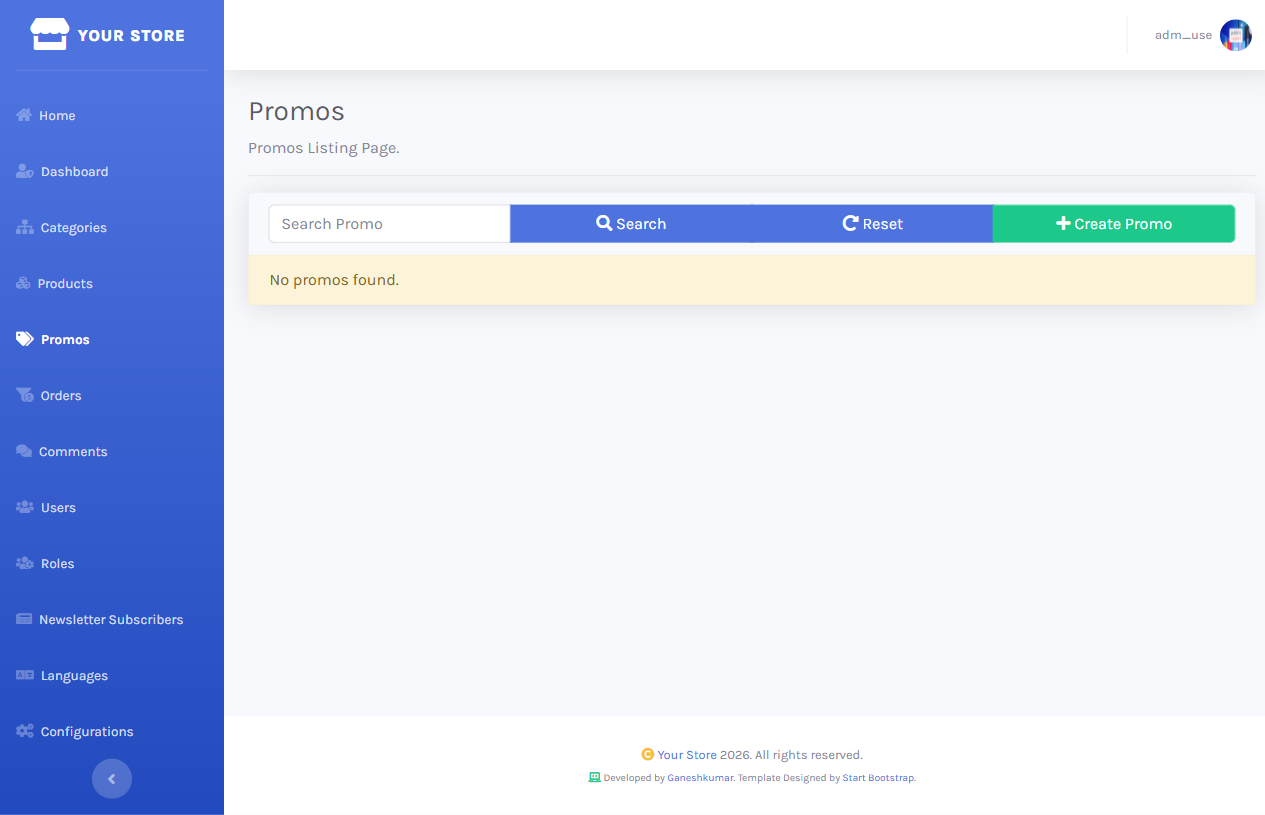This screenshot has height=815, width=1265.
Task: Click the copyright icon in footer
Action: click(x=647, y=755)
